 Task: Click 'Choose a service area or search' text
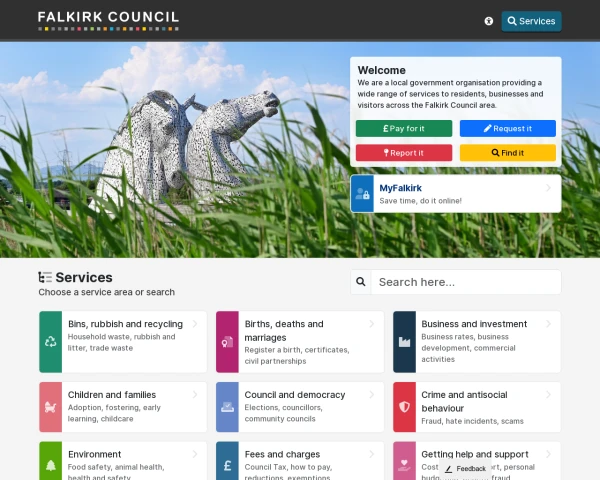coord(106,292)
